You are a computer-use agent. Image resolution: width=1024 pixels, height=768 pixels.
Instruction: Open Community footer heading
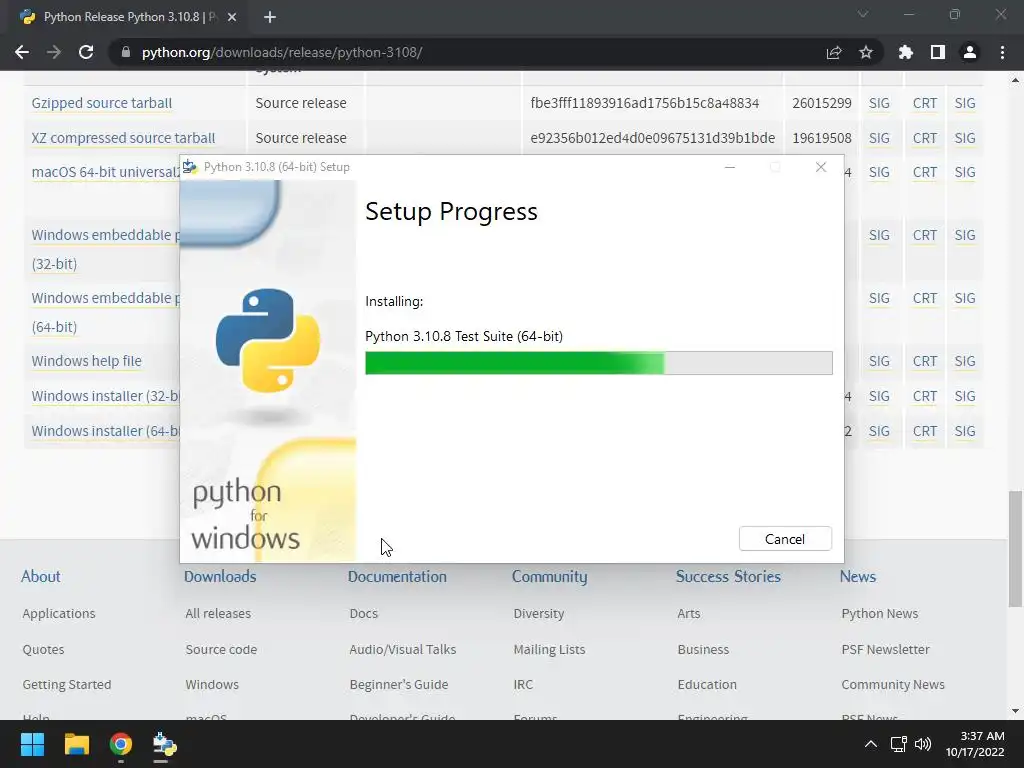click(549, 576)
